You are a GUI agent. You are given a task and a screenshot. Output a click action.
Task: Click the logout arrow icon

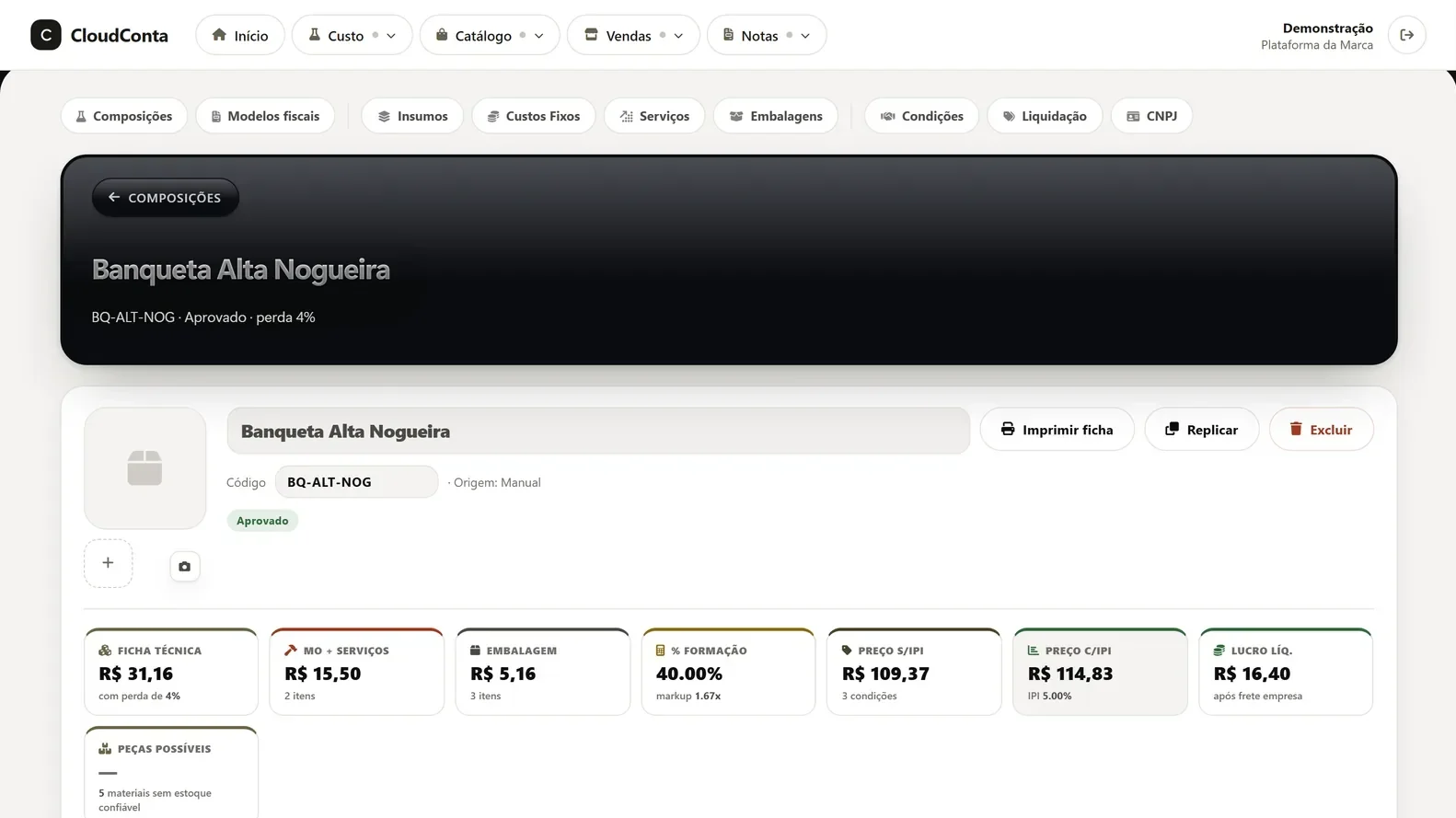pos(1406,35)
